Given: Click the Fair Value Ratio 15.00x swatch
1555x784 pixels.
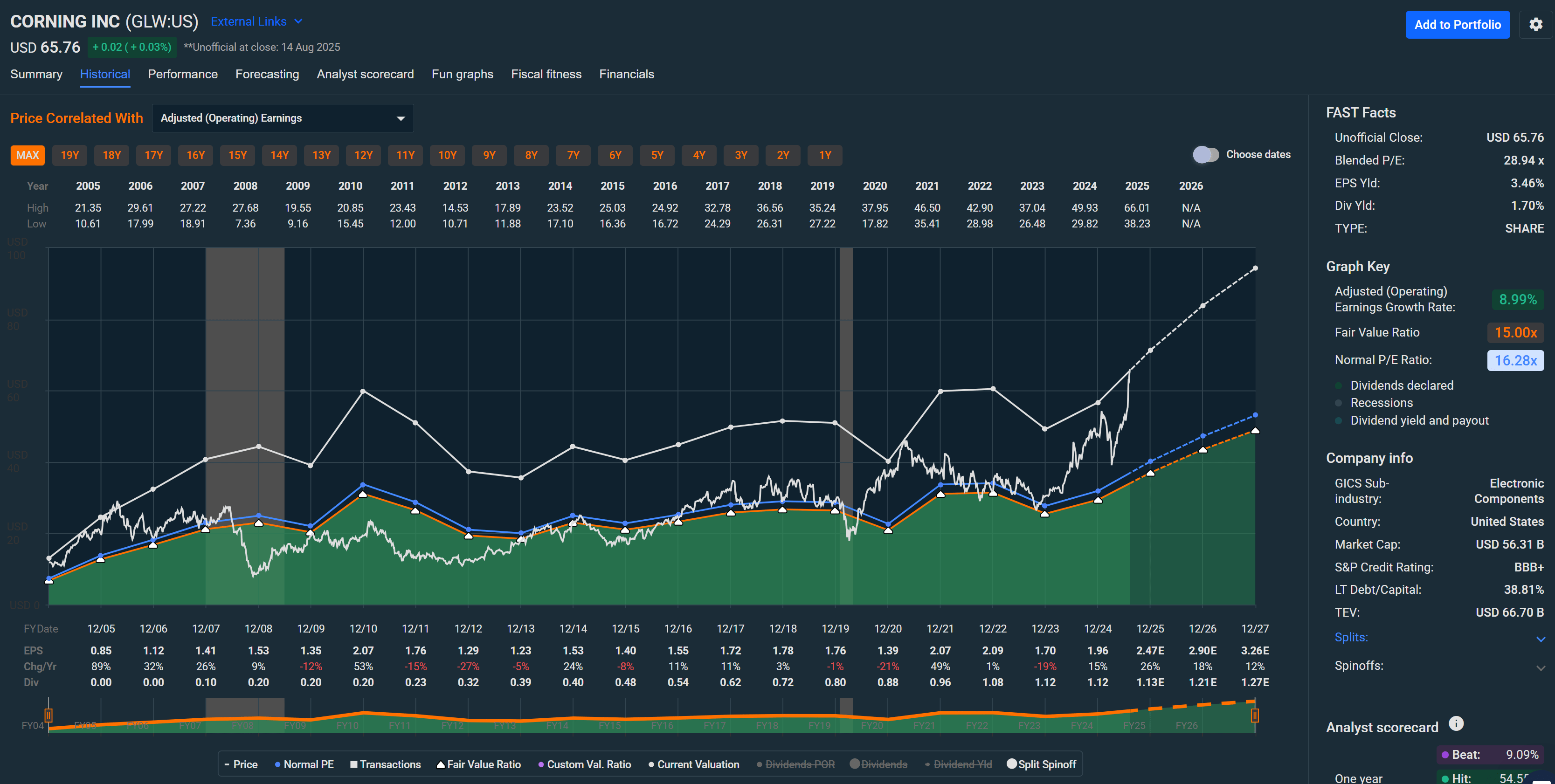Looking at the screenshot, I should [x=1515, y=332].
